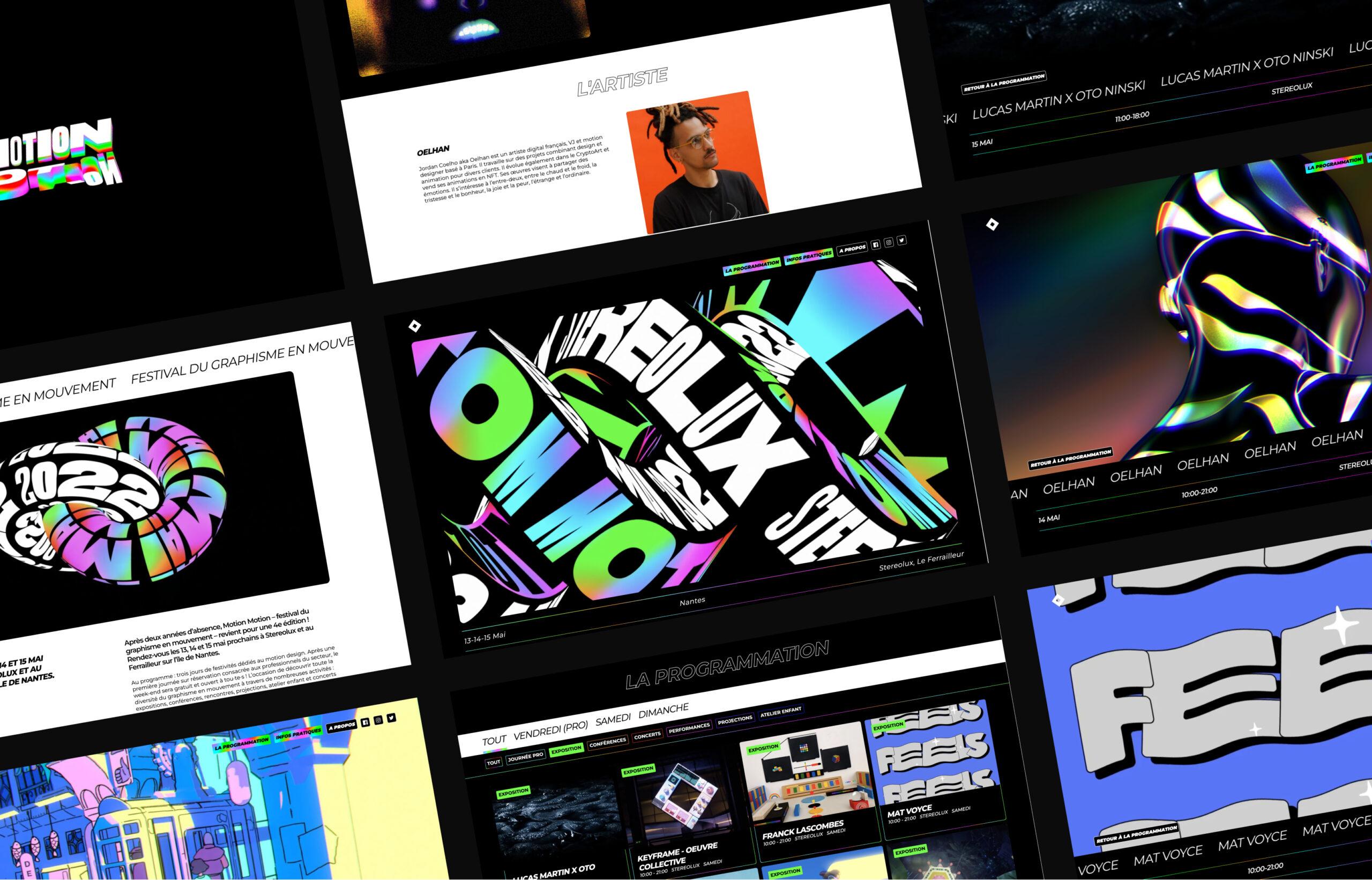The height and width of the screenshot is (880, 1372).
Task: Click the FRANCK LASCOMBES card title
Action: coord(803,830)
